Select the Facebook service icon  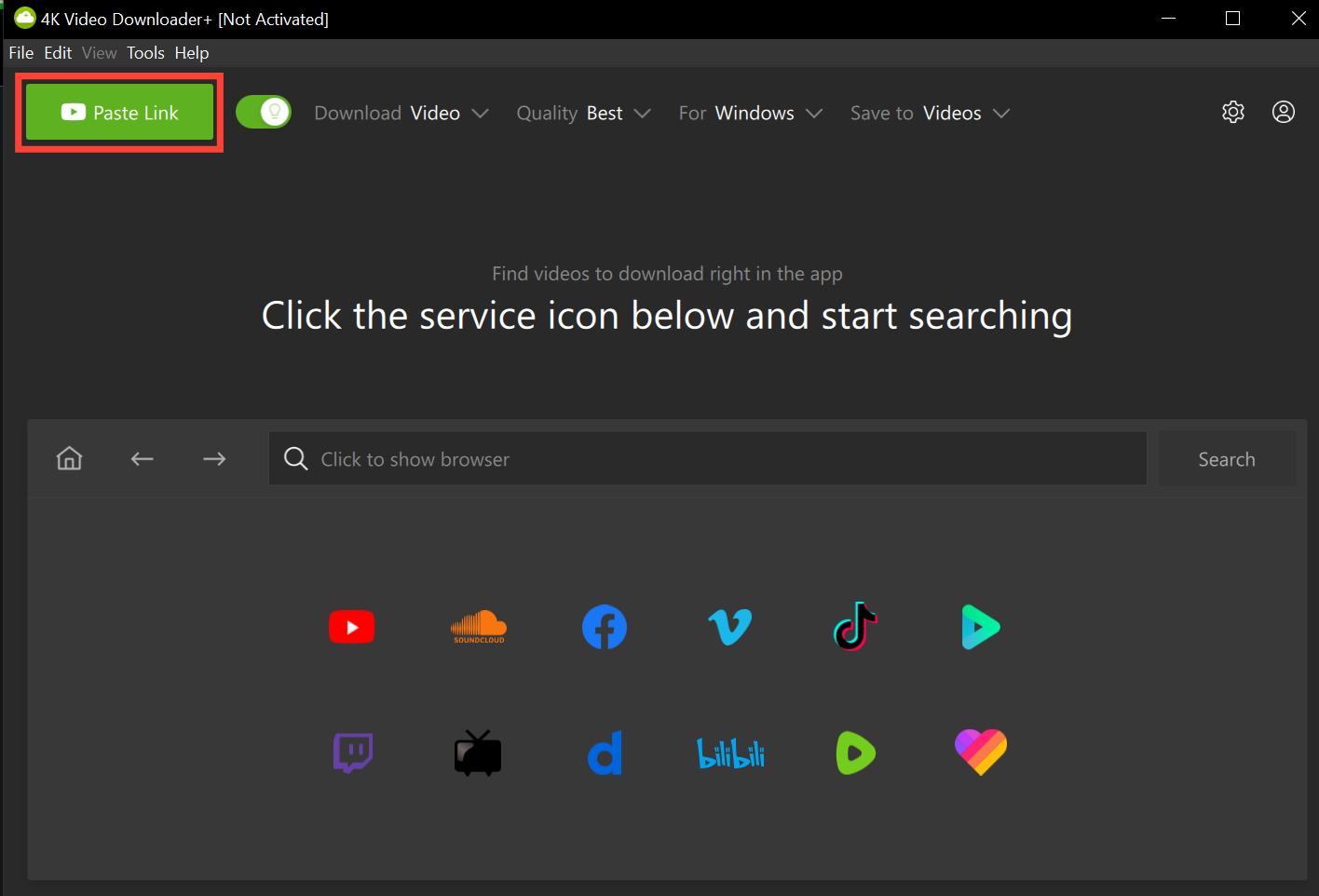(x=605, y=627)
